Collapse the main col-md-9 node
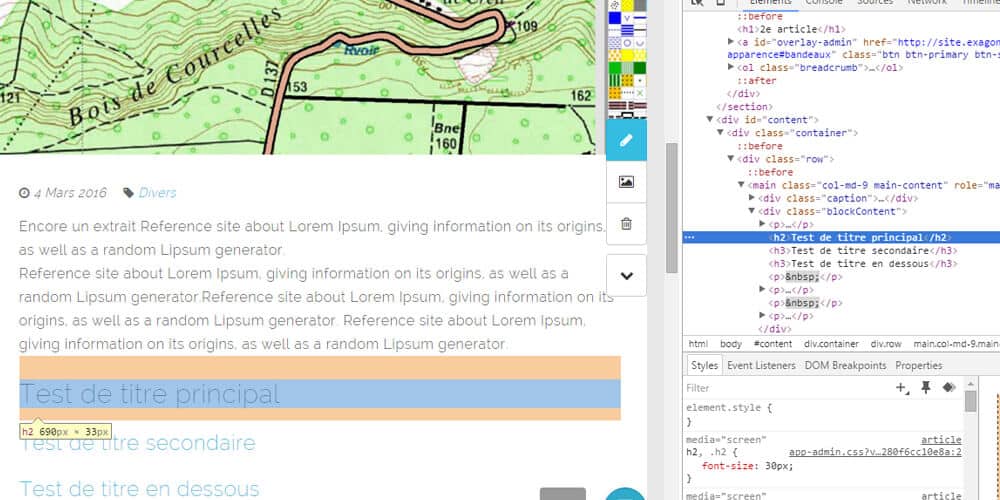The height and width of the screenshot is (500, 1000). point(741,185)
